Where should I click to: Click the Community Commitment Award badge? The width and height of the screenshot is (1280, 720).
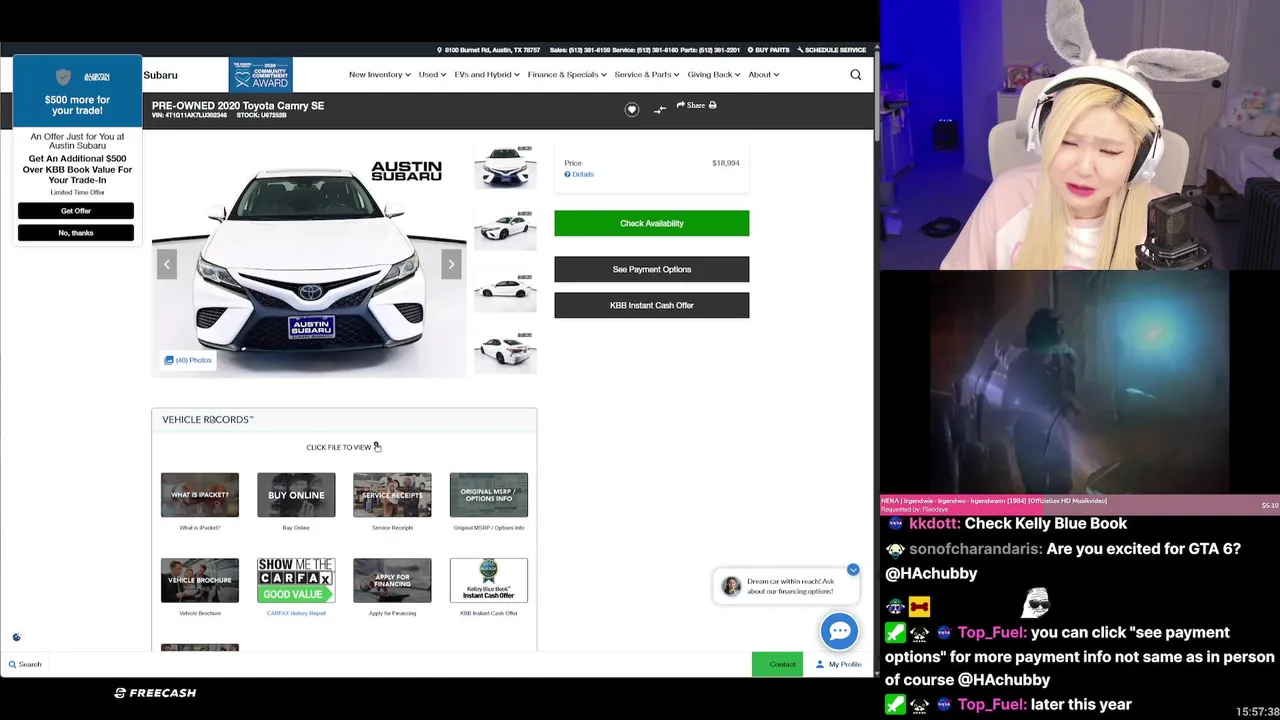click(260, 75)
